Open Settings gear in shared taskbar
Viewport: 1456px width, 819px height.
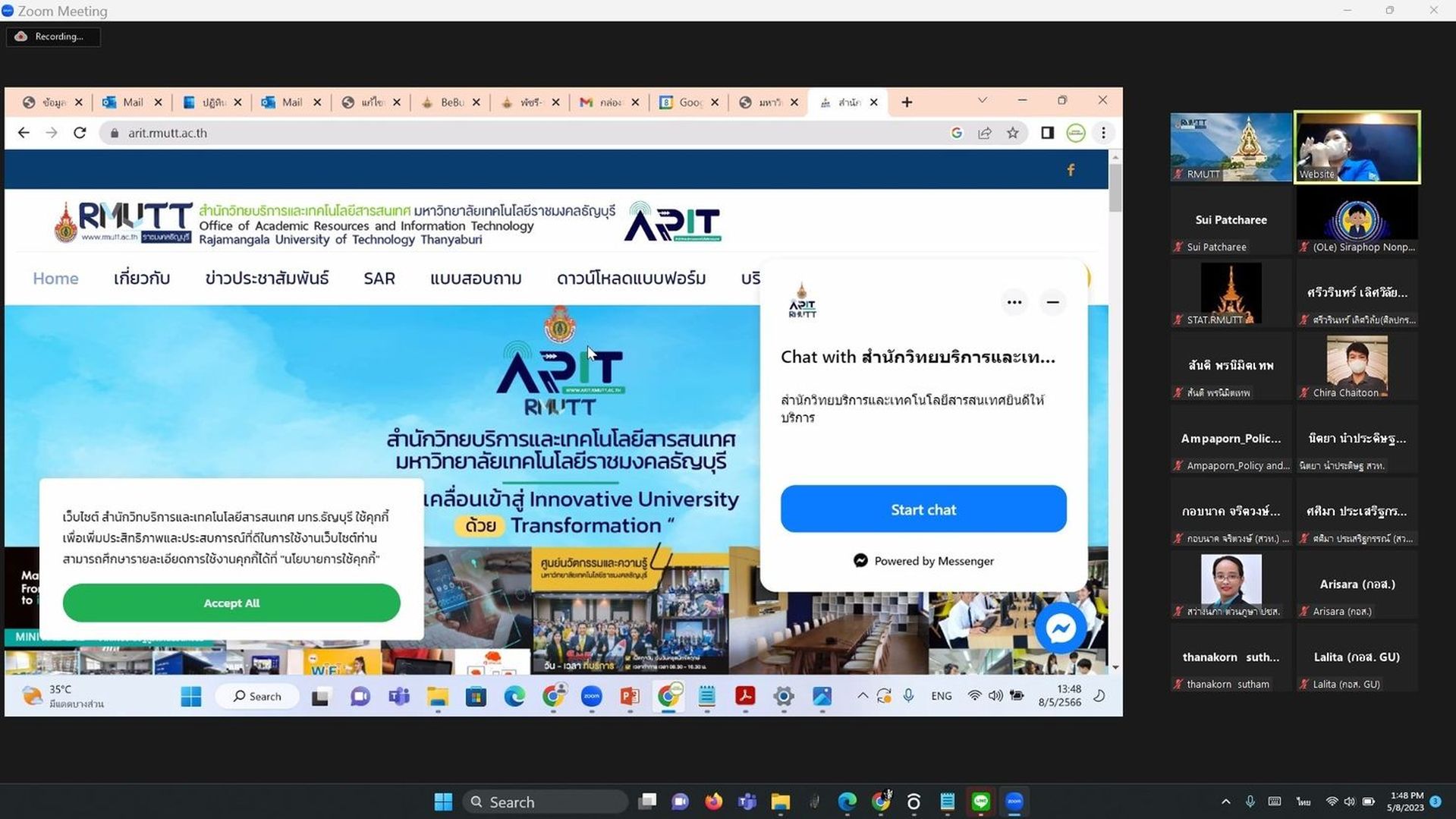point(784,697)
